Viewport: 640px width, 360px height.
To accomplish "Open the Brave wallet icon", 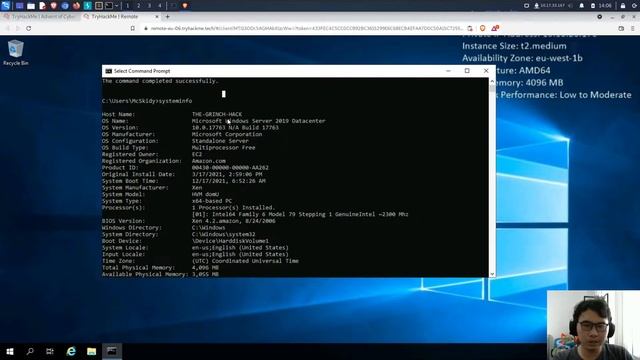I will [621, 28].
